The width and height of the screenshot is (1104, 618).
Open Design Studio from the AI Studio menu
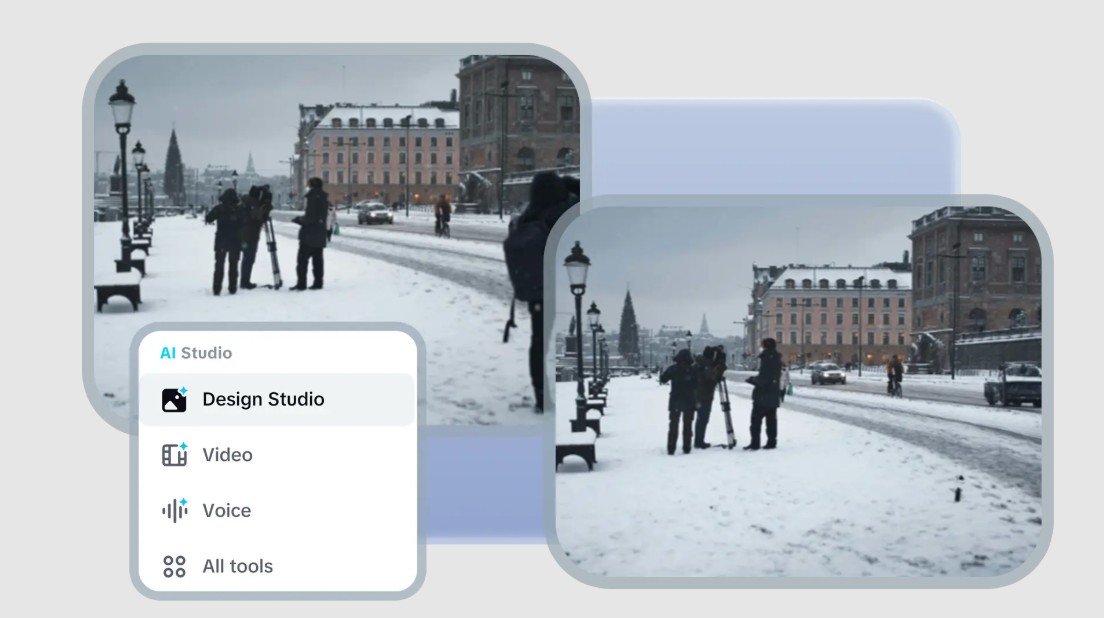[x=263, y=399]
